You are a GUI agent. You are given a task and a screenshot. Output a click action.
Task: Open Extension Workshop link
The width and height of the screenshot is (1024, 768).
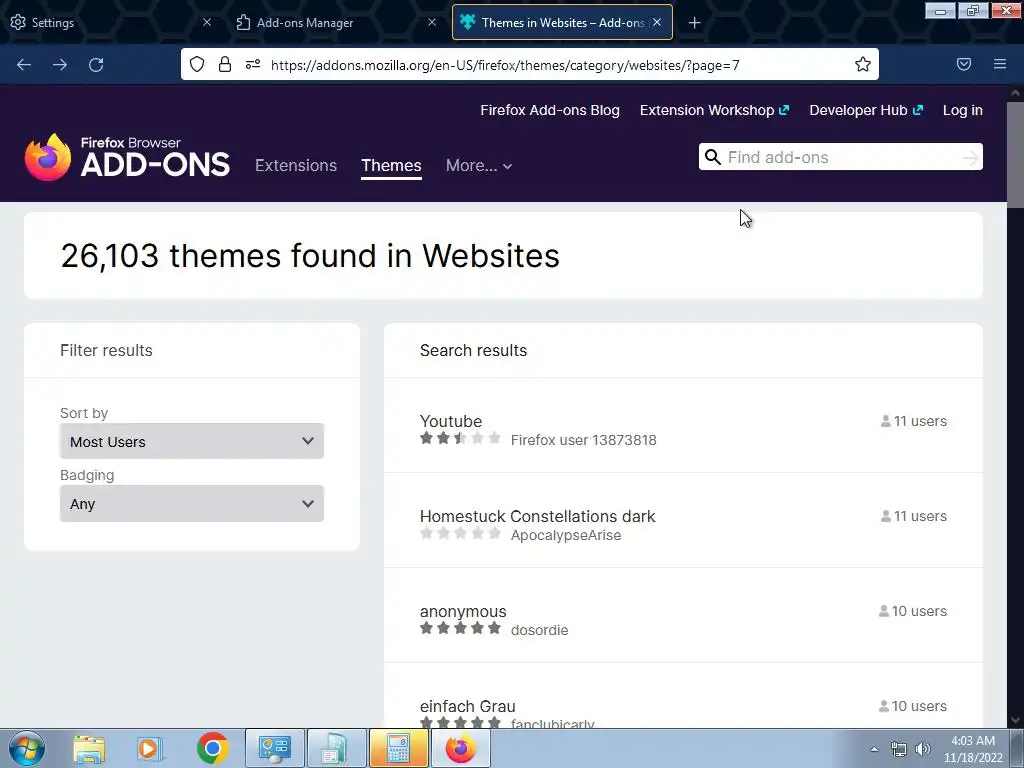(x=714, y=110)
